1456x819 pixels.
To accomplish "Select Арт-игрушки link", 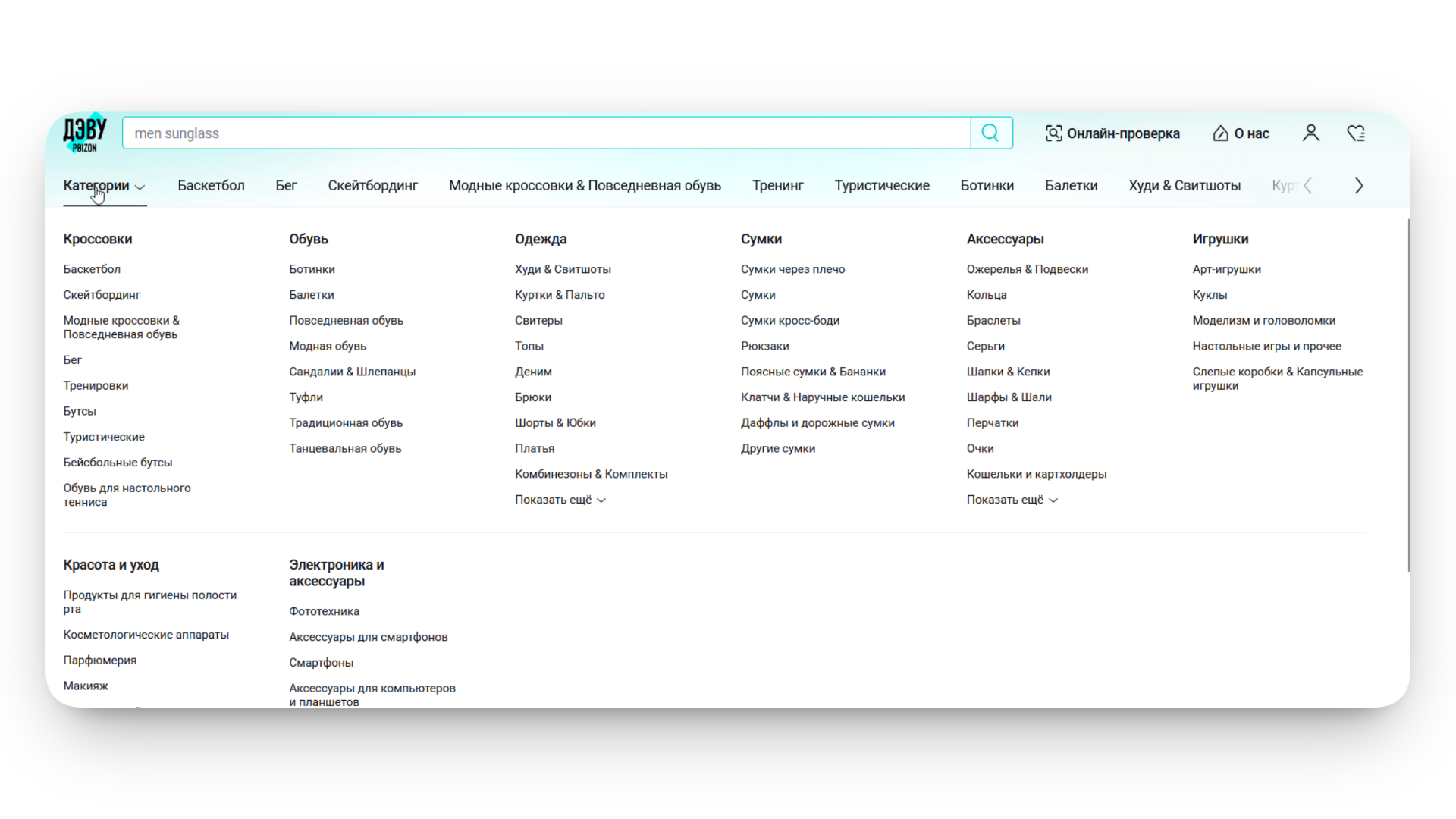I will [1226, 269].
